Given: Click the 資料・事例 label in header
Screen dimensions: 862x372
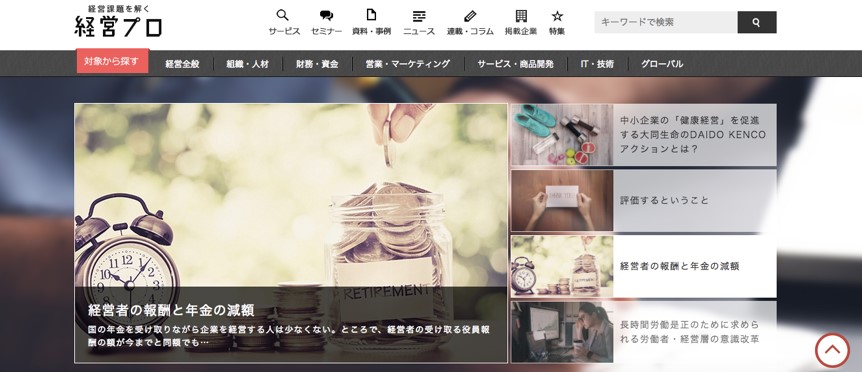Looking at the screenshot, I should (x=371, y=31).
